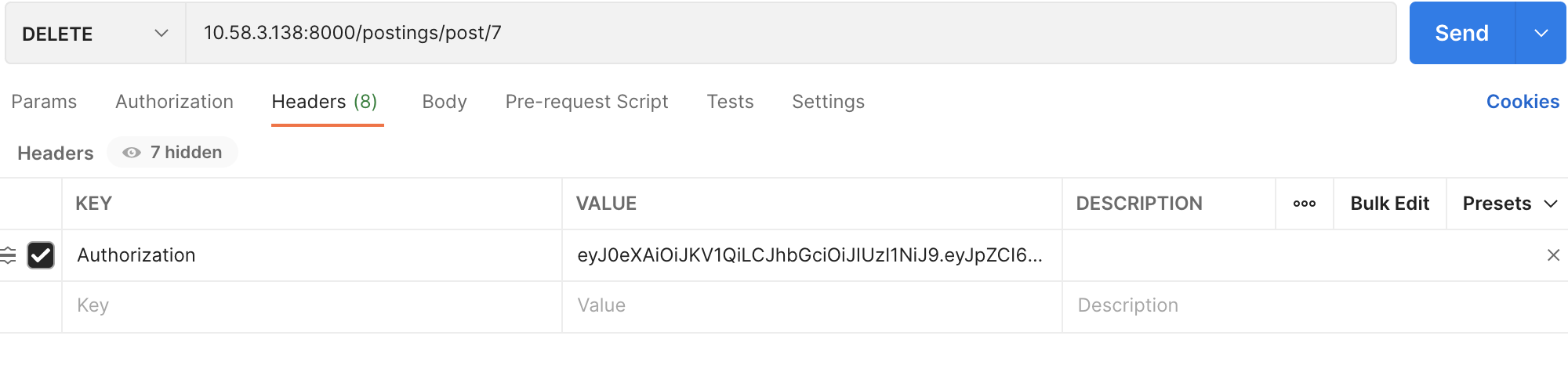Select the Pre-request Script tab
The image size is (1568, 379).
pyautogui.click(x=586, y=102)
